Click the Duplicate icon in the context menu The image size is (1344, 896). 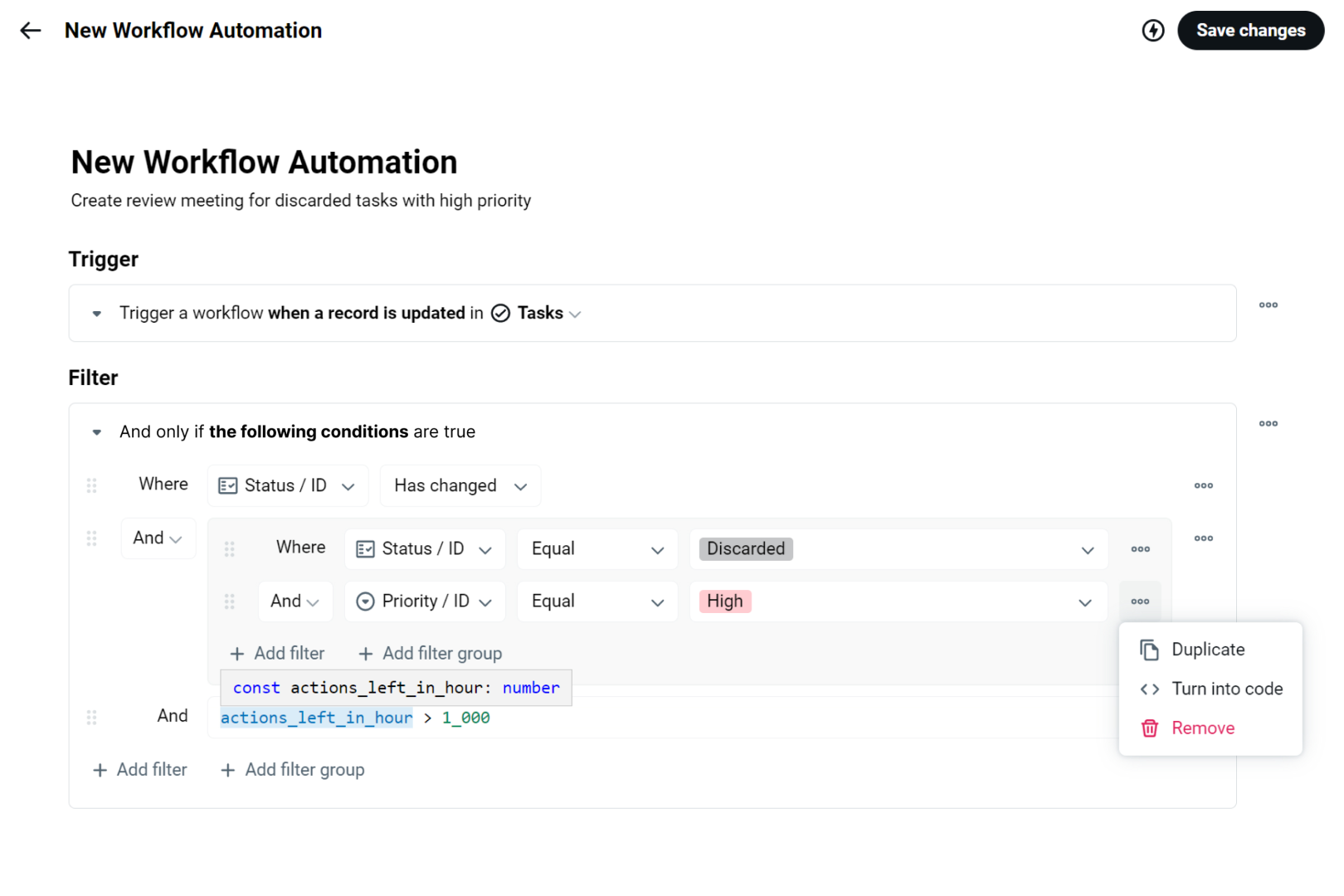point(1149,650)
